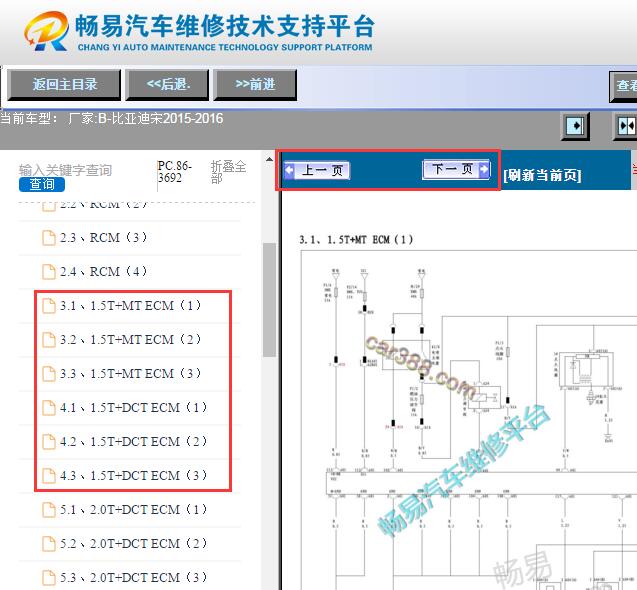Click the current vehicle model text
Image resolution: width=637 pixels, height=590 pixels.
tap(112, 118)
